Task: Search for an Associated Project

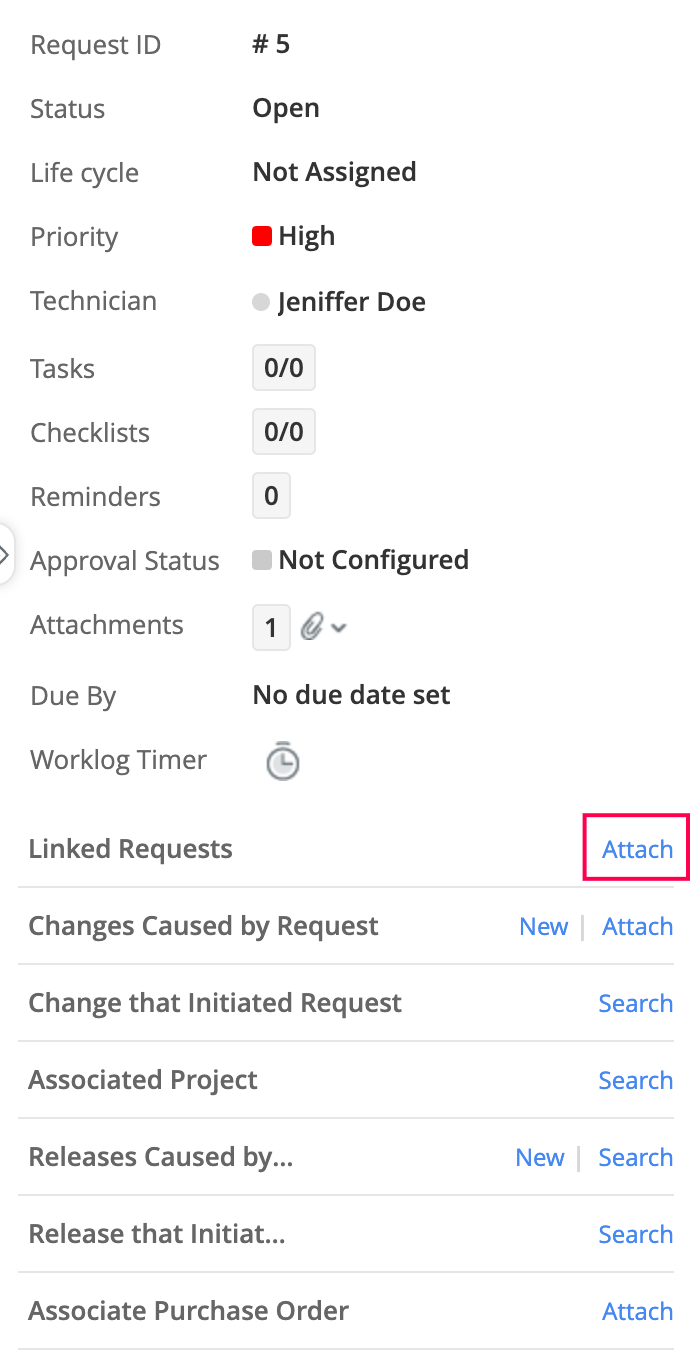Action: (x=635, y=1080)
